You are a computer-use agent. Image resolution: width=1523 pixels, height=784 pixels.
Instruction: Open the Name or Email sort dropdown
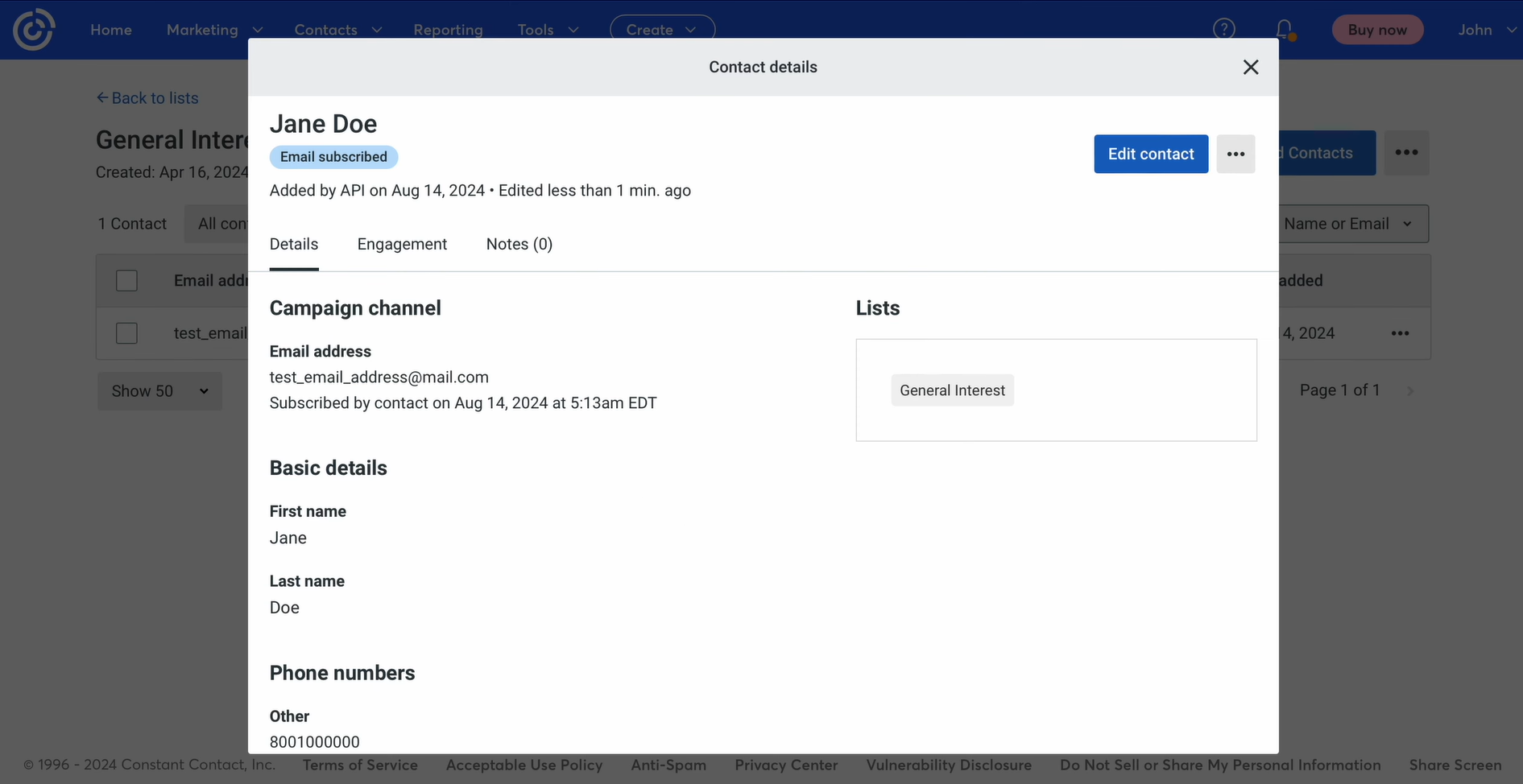coord(1352,224)
